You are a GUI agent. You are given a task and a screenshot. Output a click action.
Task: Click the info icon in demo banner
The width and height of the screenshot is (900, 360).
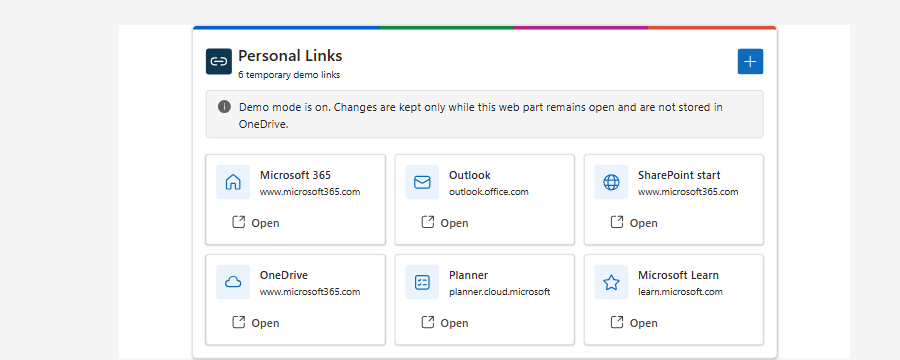tap(224, 107)
